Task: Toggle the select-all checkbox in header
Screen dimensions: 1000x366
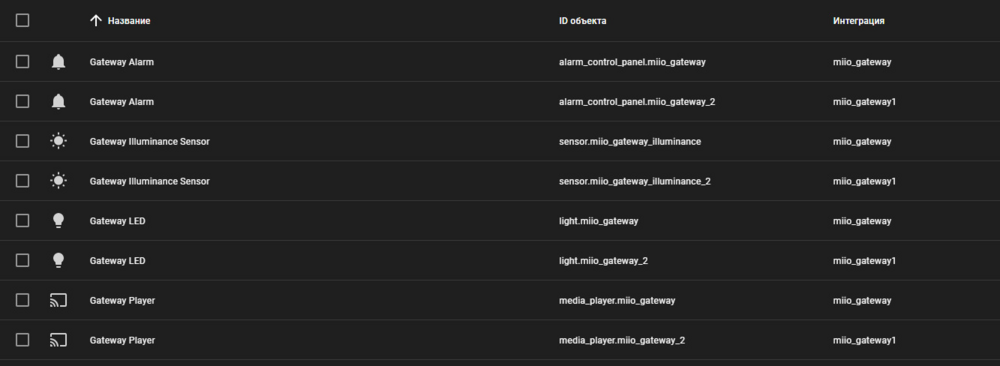Action: [x=22, y=20]
